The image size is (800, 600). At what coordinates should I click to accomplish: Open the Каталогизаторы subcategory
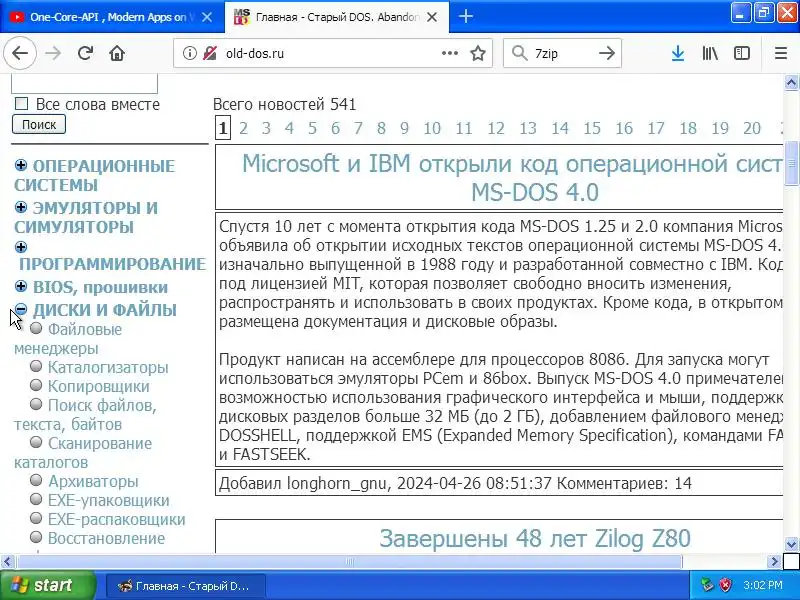pyautogui.click(x=108, y=367)
